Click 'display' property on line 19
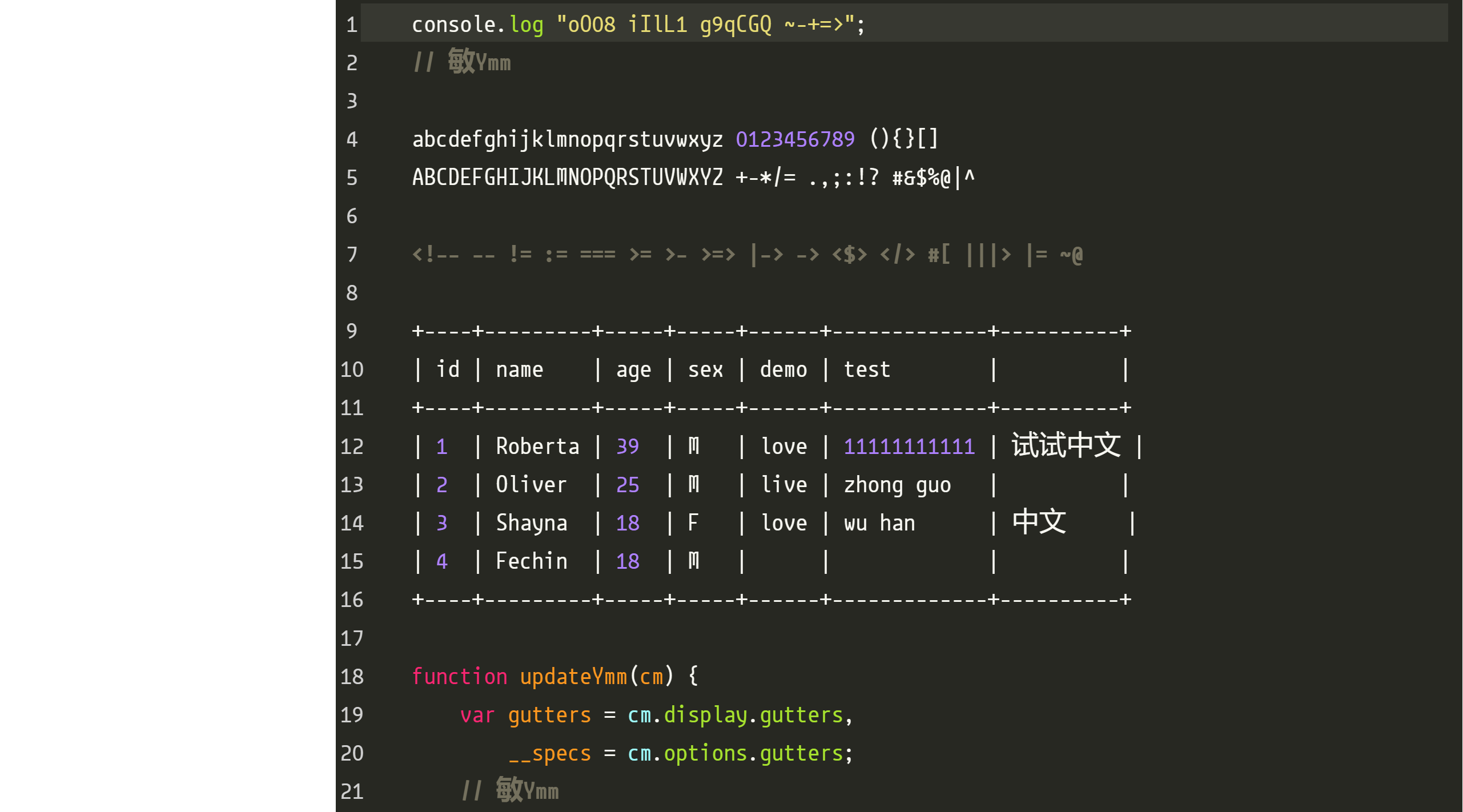Image resolution: width=1463 pixels, height=812 pixels. coord(706,715)
